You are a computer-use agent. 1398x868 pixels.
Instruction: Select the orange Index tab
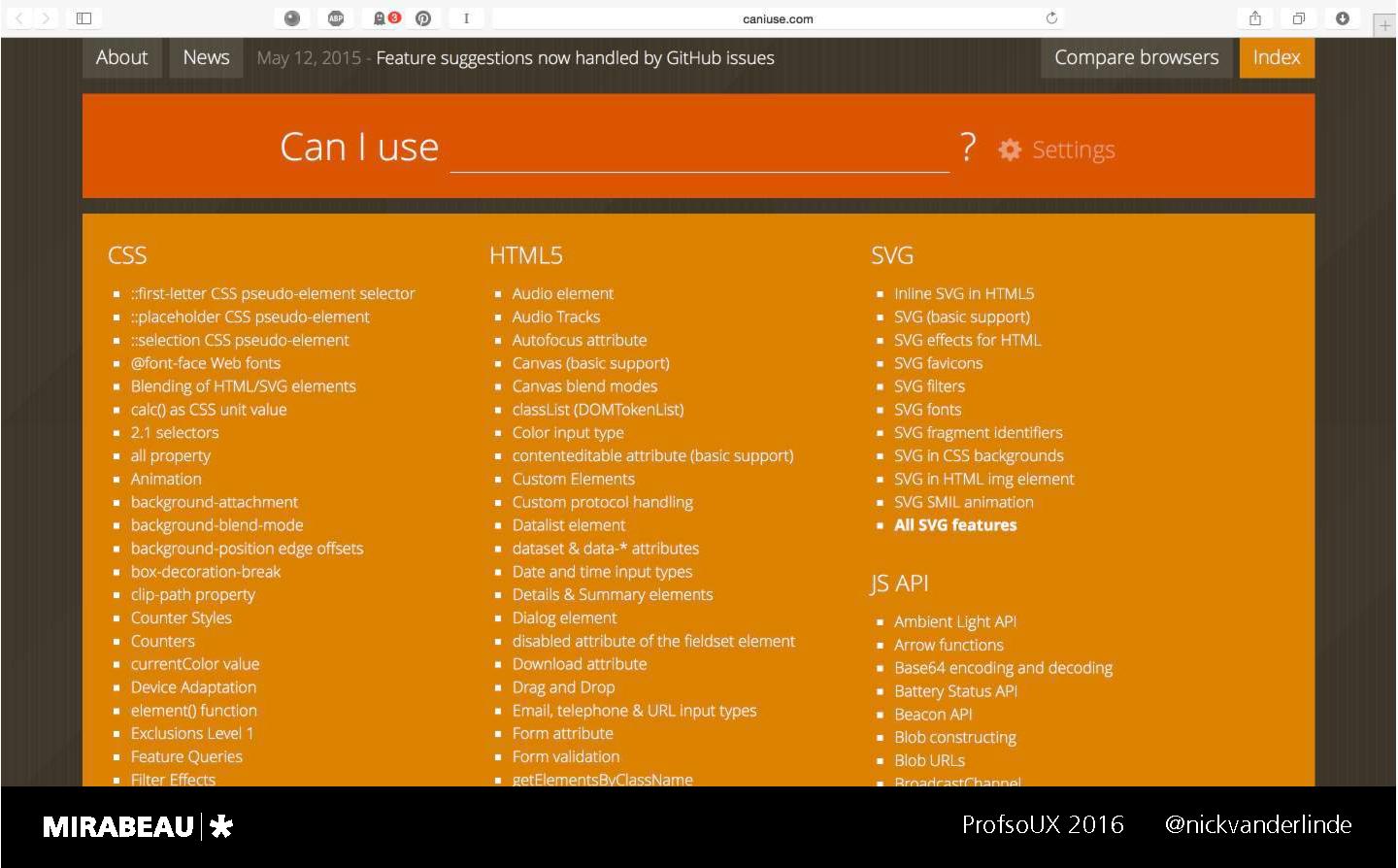pos(1277,57)
